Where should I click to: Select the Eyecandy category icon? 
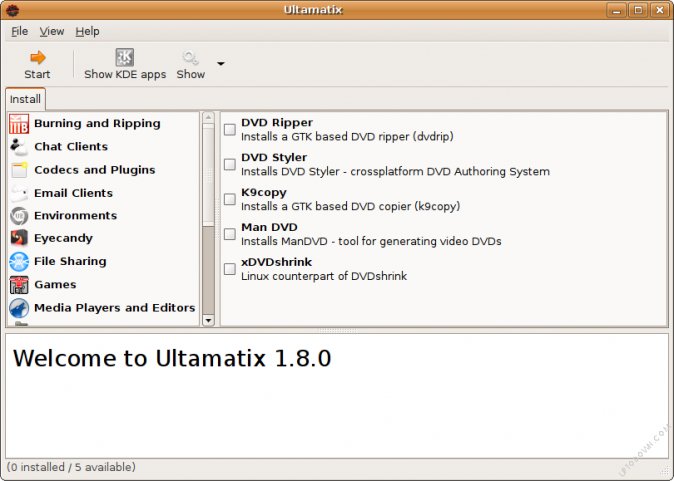pyautogui.click(x=19, y=239)
